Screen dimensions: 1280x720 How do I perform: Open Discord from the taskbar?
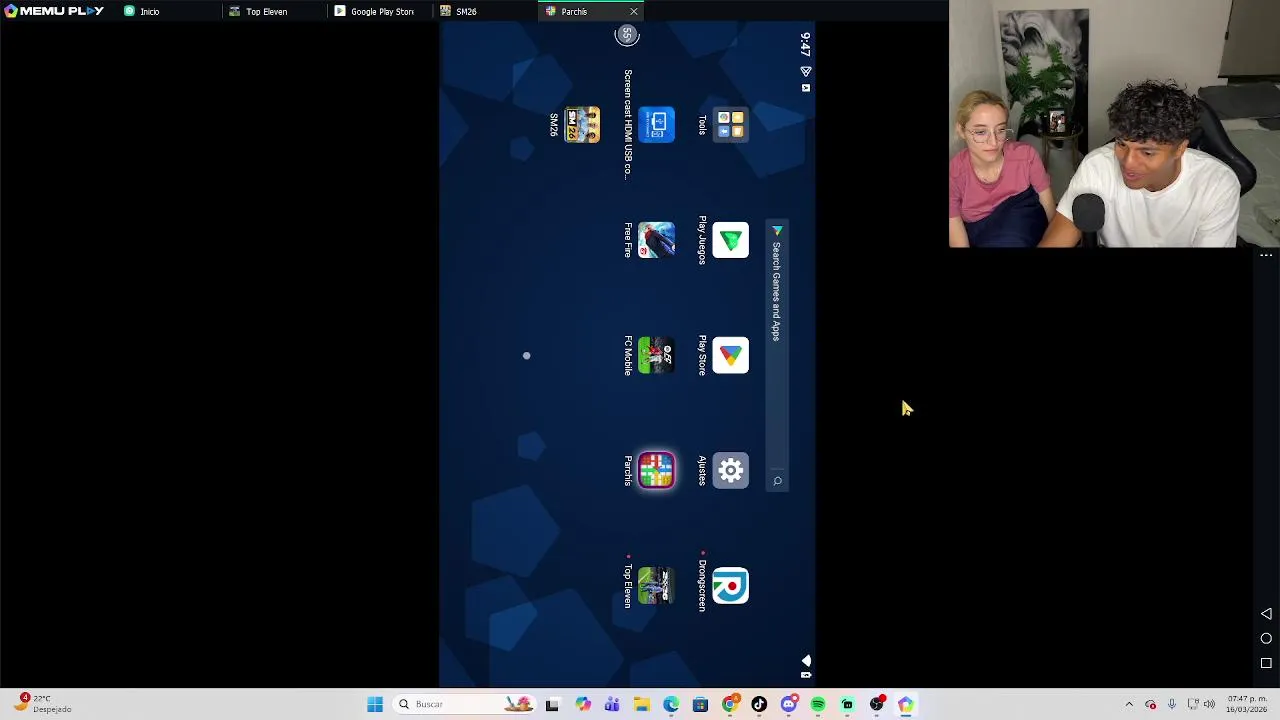tap(789, 704)
